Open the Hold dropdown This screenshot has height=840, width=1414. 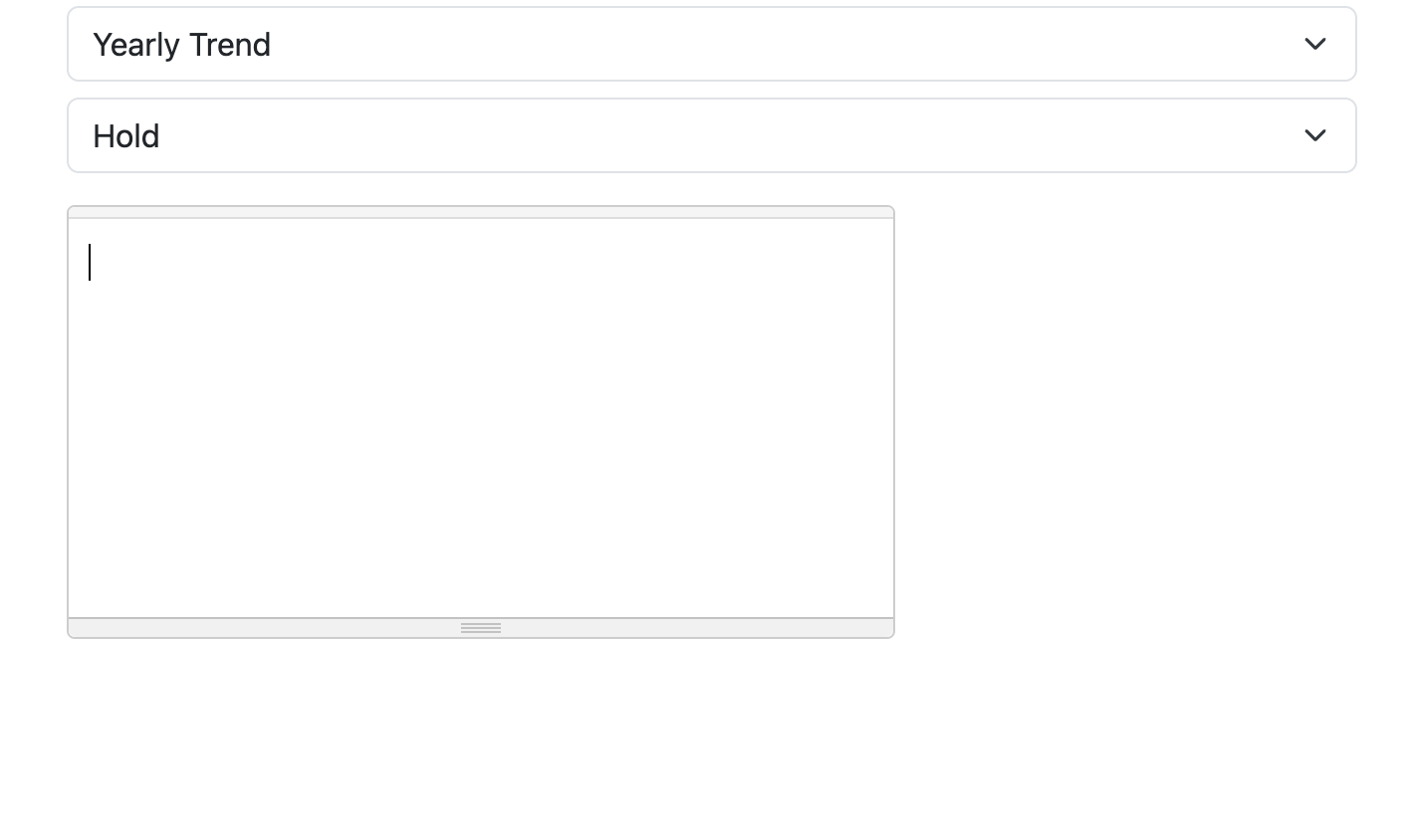click(711, 135)
